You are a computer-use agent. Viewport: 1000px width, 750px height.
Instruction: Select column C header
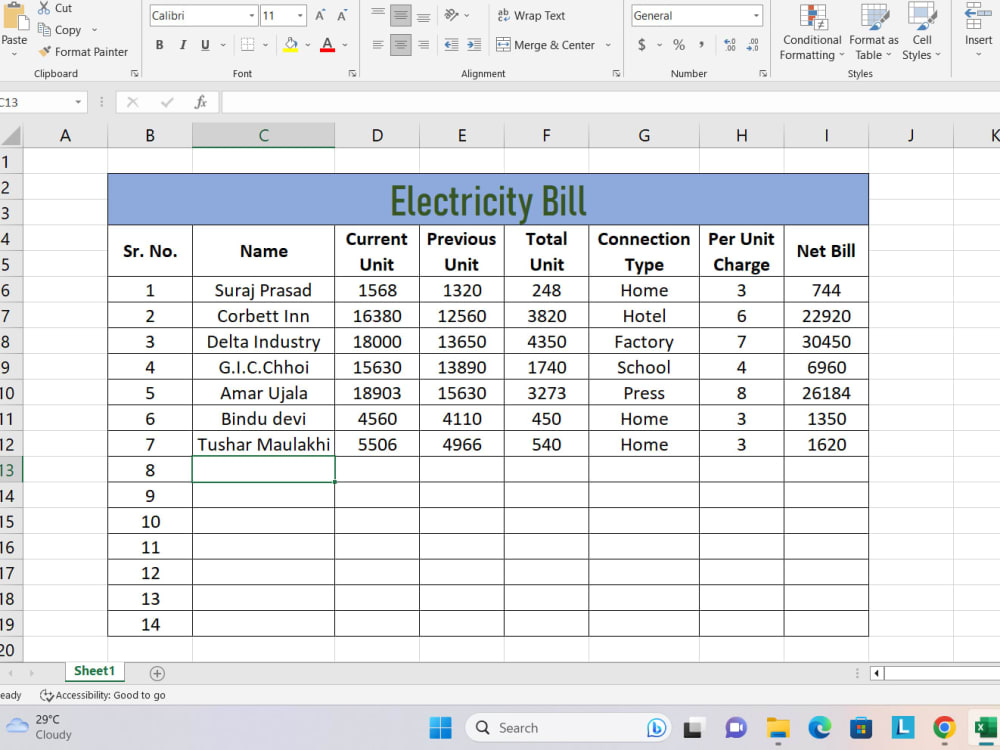[263, 135]
